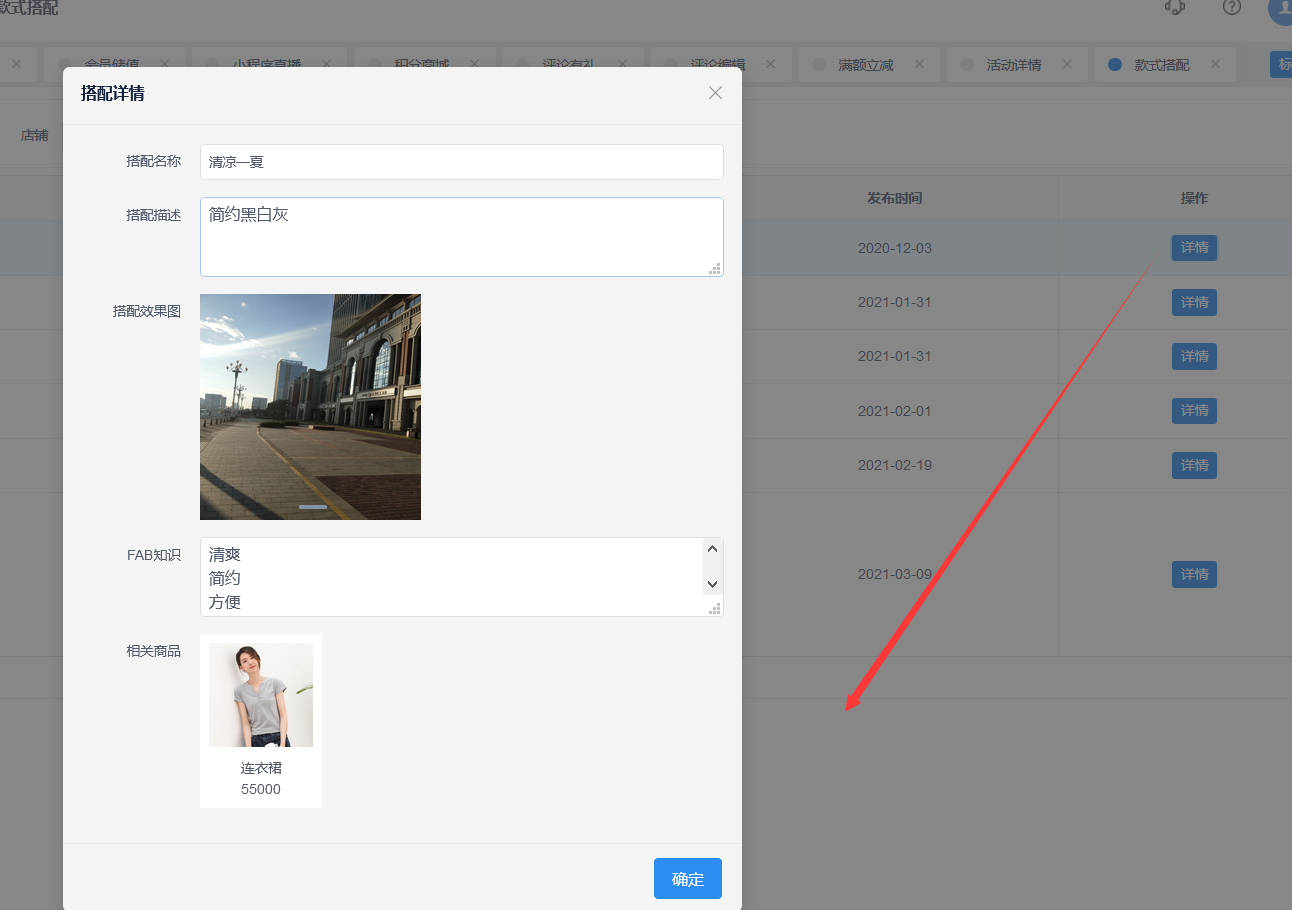Click inside the FAB知识 textarea
The width and height of the screenshot is (1292, 910).
pyautogui.click(x=462, y=577)
